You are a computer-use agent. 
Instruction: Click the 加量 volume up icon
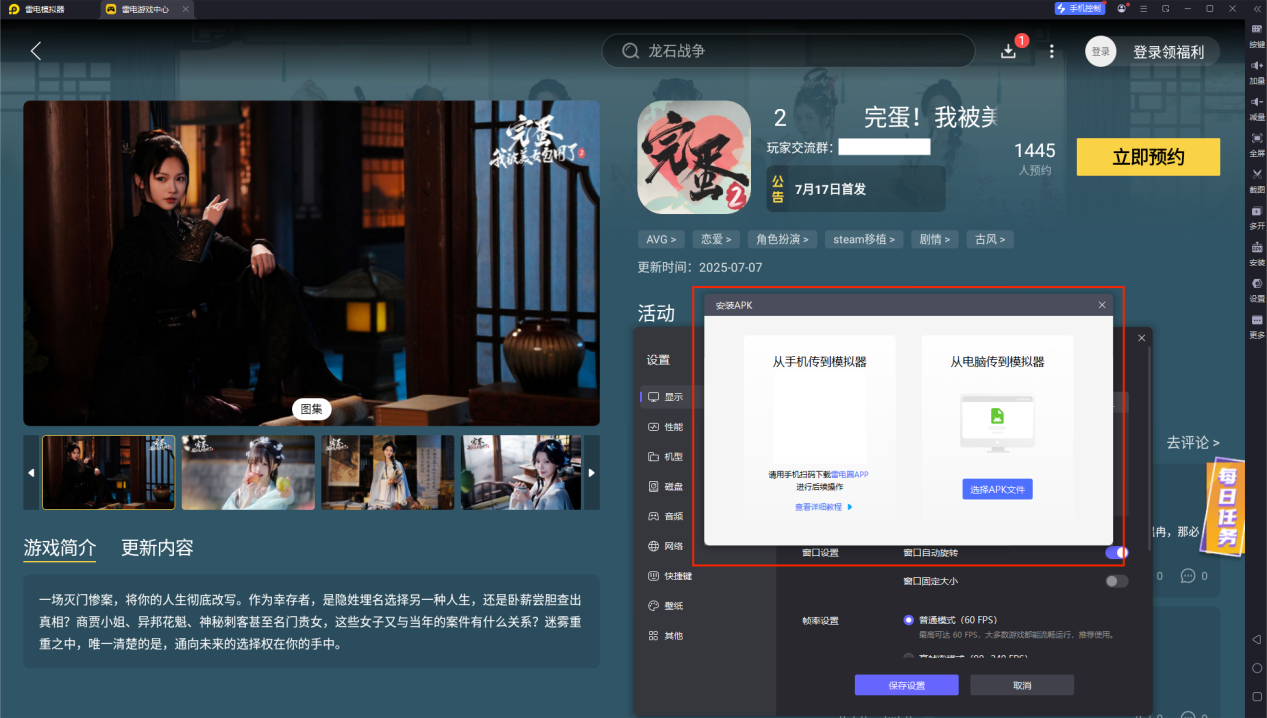click(1257, 71)
